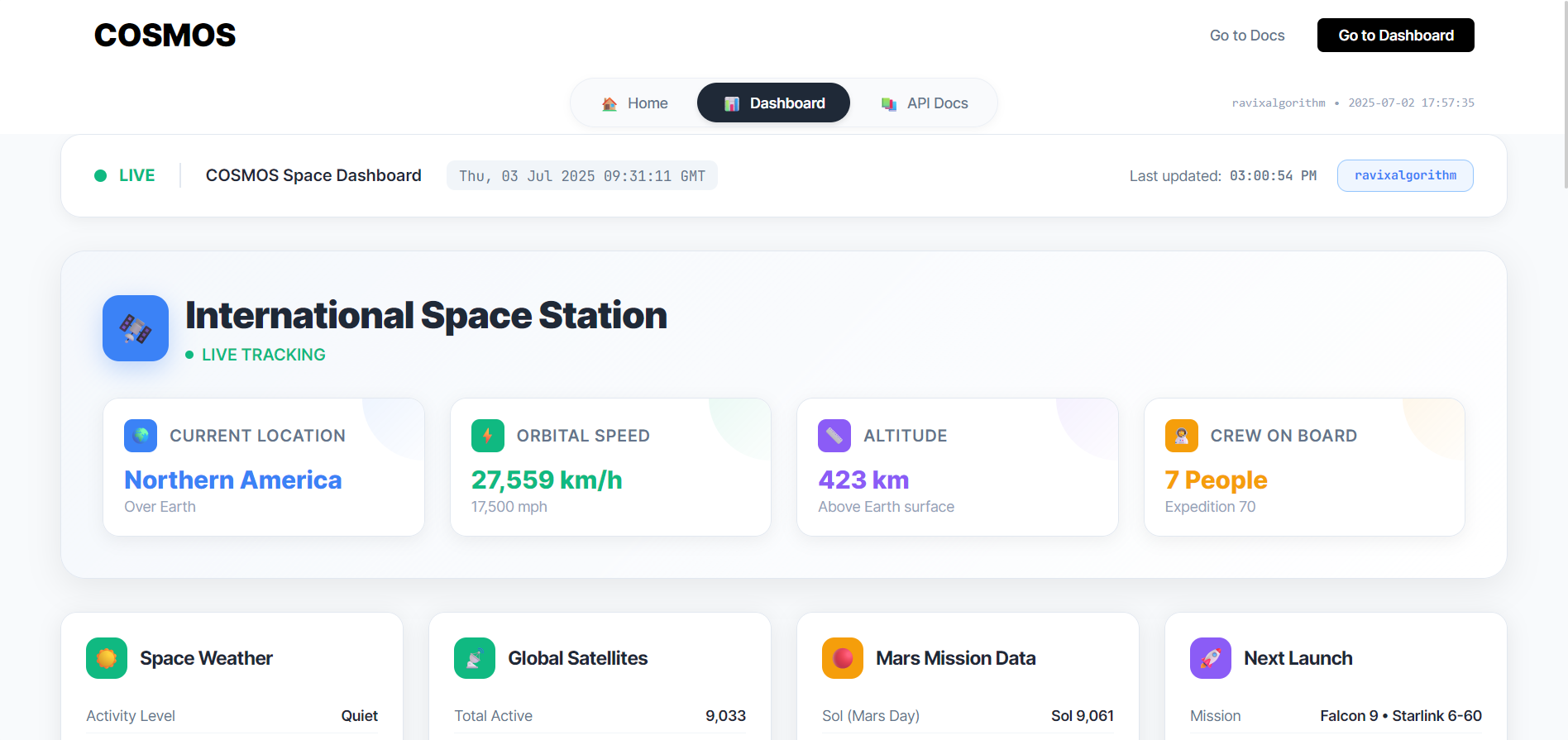Click the API Docs books icon

tap(889, 103)
